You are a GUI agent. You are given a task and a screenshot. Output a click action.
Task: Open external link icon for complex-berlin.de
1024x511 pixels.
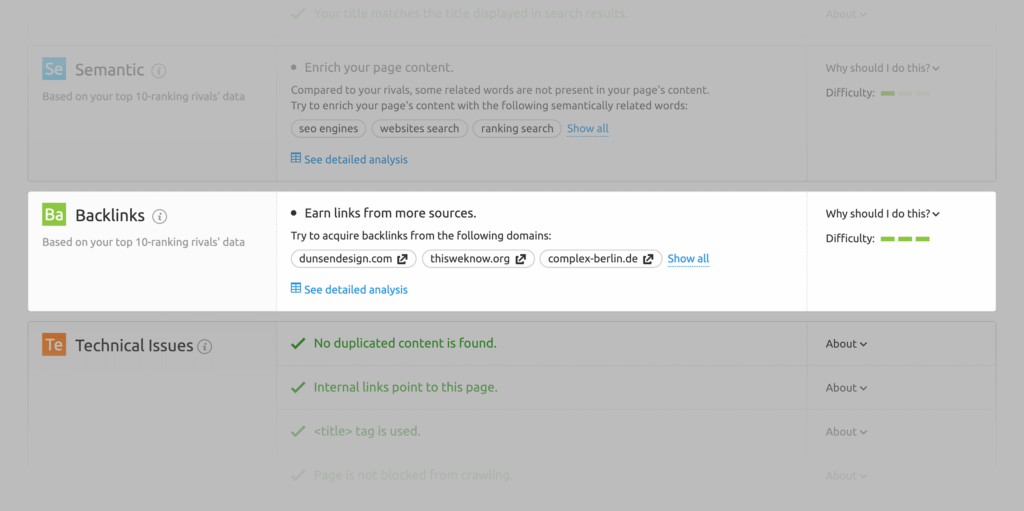[648, 259]
